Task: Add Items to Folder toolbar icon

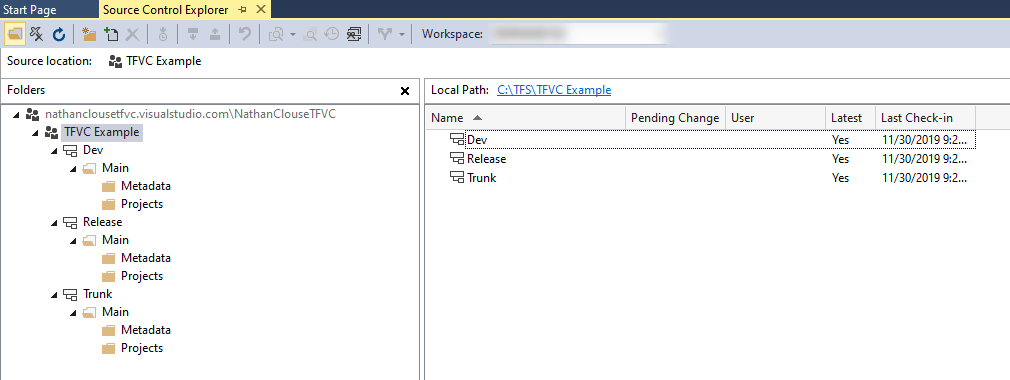Action: 111,34
